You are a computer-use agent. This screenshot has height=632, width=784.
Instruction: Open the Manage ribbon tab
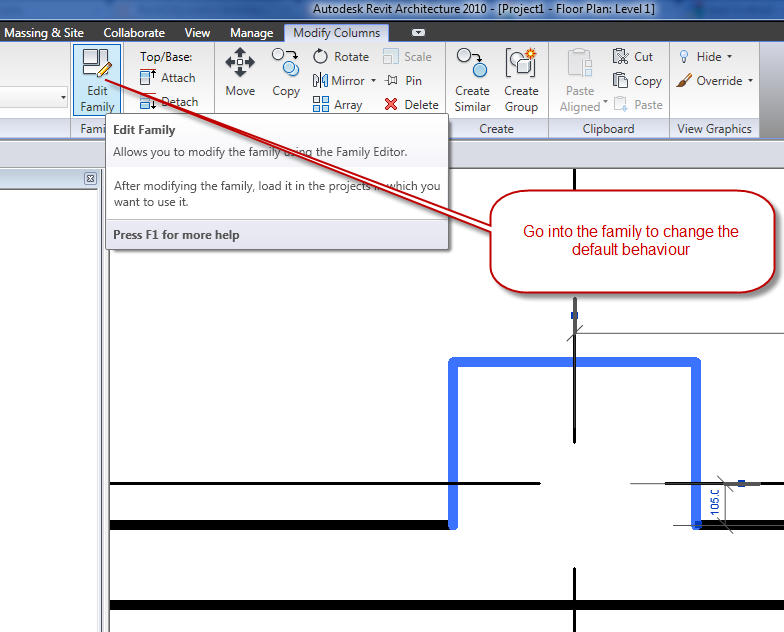(252, 33)
